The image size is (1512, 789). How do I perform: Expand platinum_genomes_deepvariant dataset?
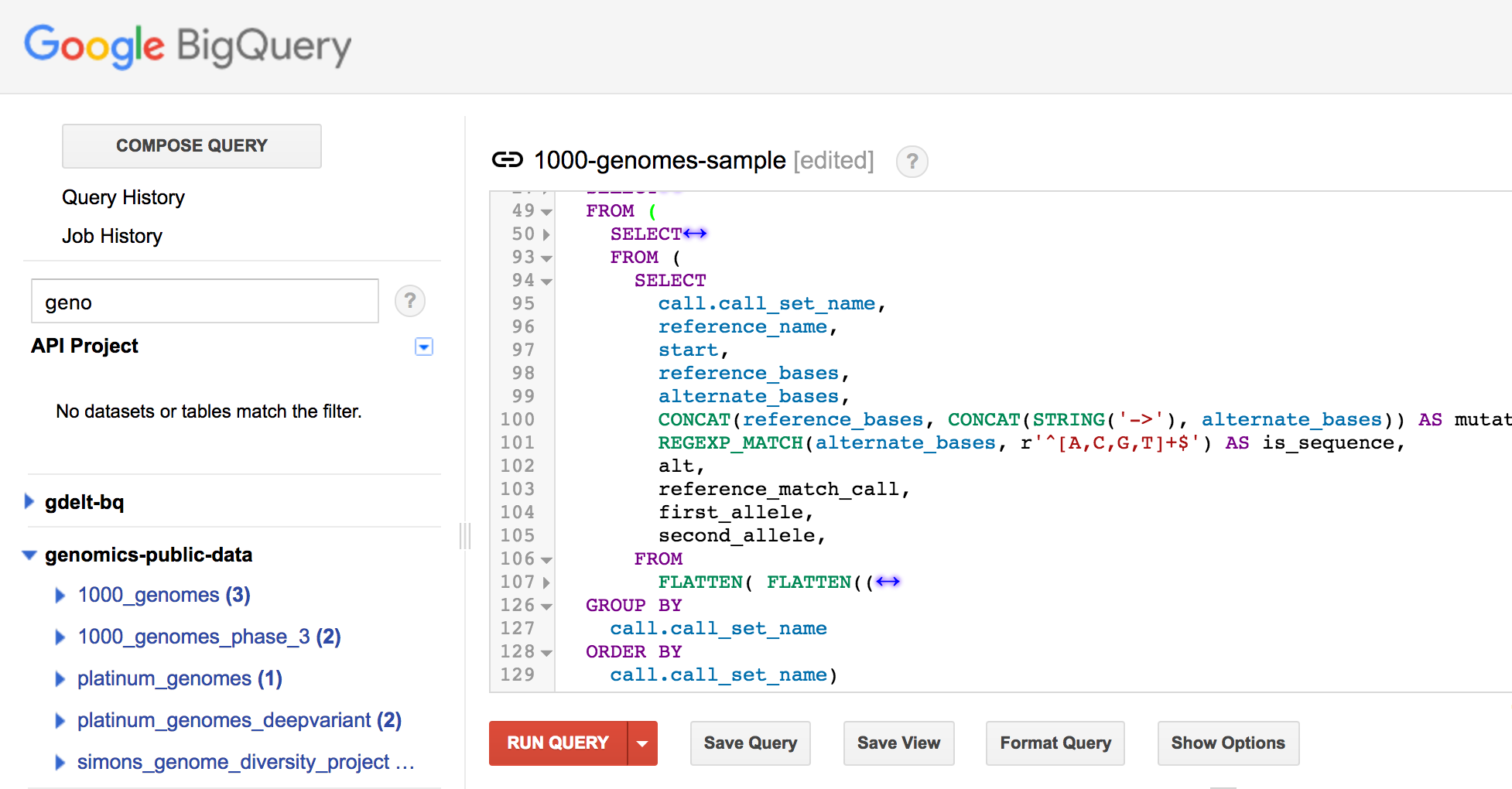click(x=60, y=720)
